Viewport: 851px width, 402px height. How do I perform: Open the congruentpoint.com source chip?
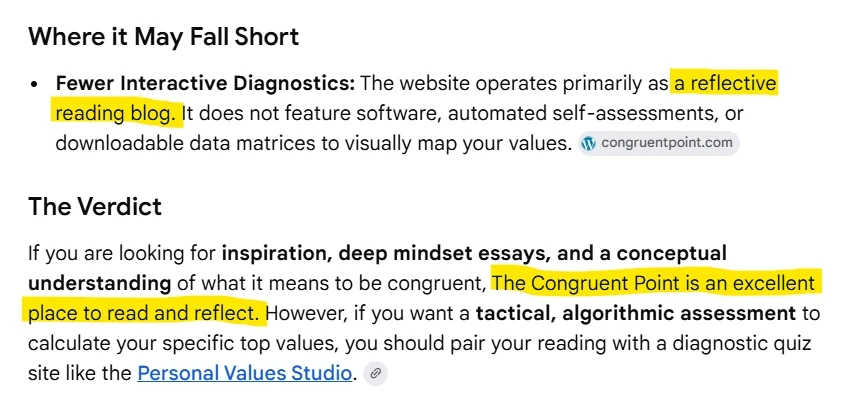[659, 144]
